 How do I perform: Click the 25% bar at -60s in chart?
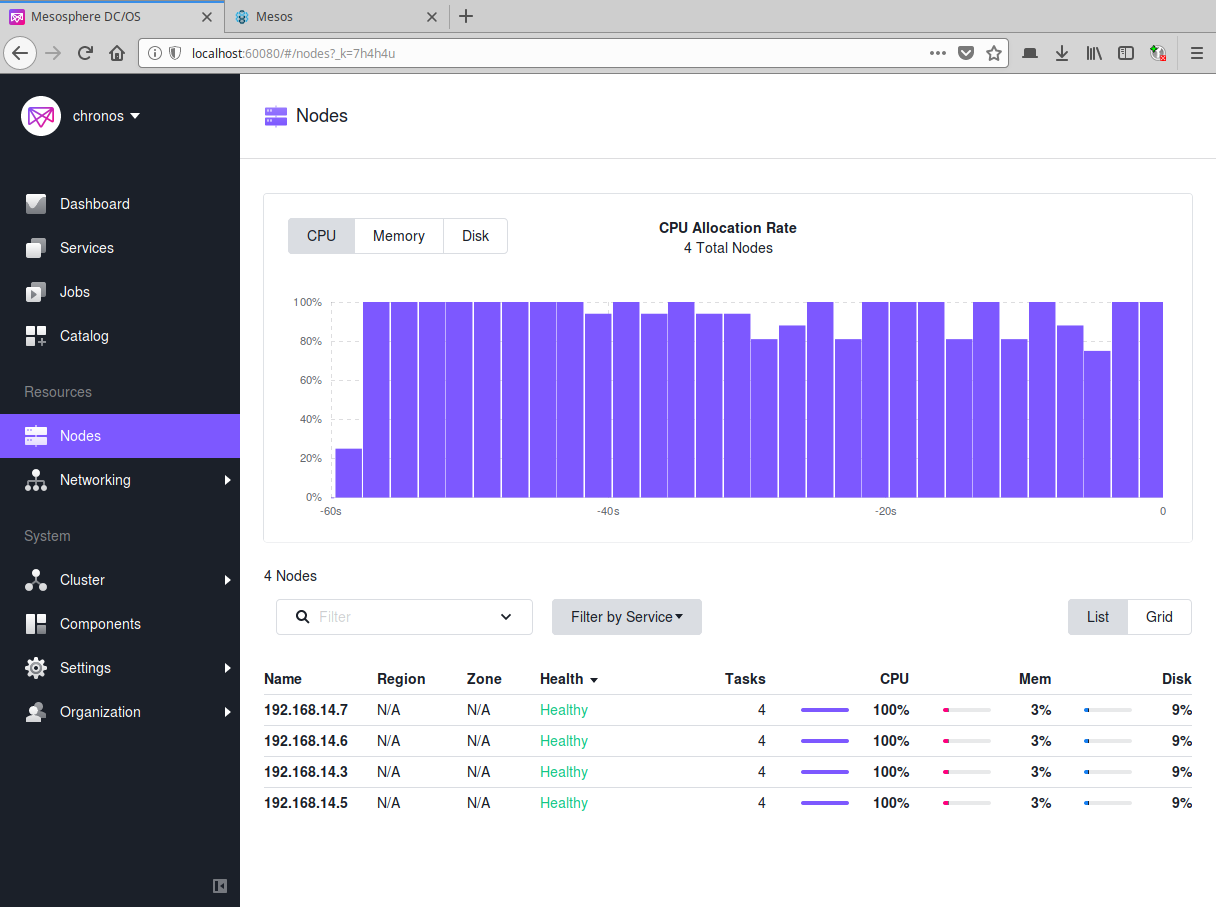(348, 473)
